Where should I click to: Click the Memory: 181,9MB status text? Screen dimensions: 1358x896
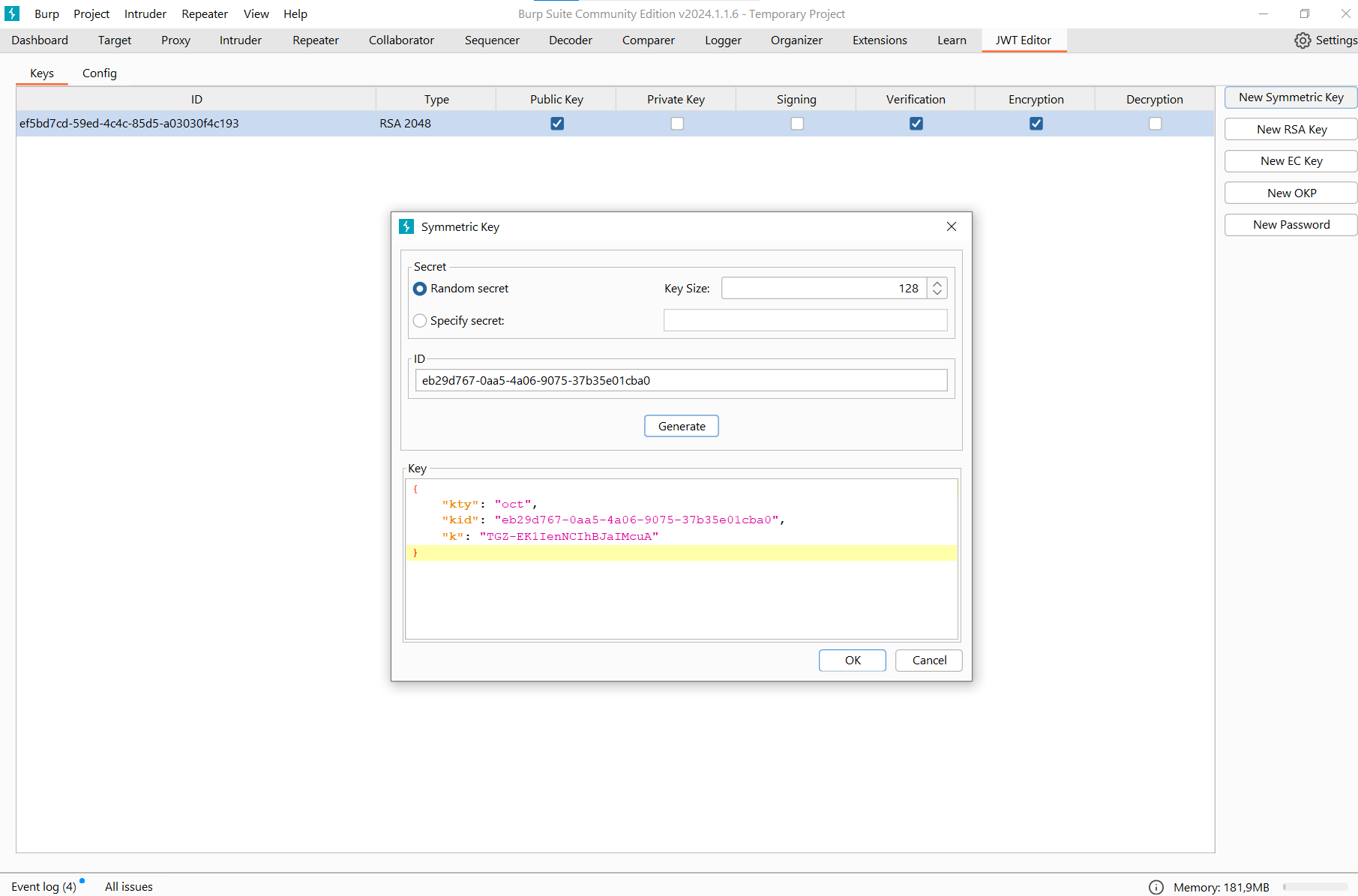tap(1221, 887)
